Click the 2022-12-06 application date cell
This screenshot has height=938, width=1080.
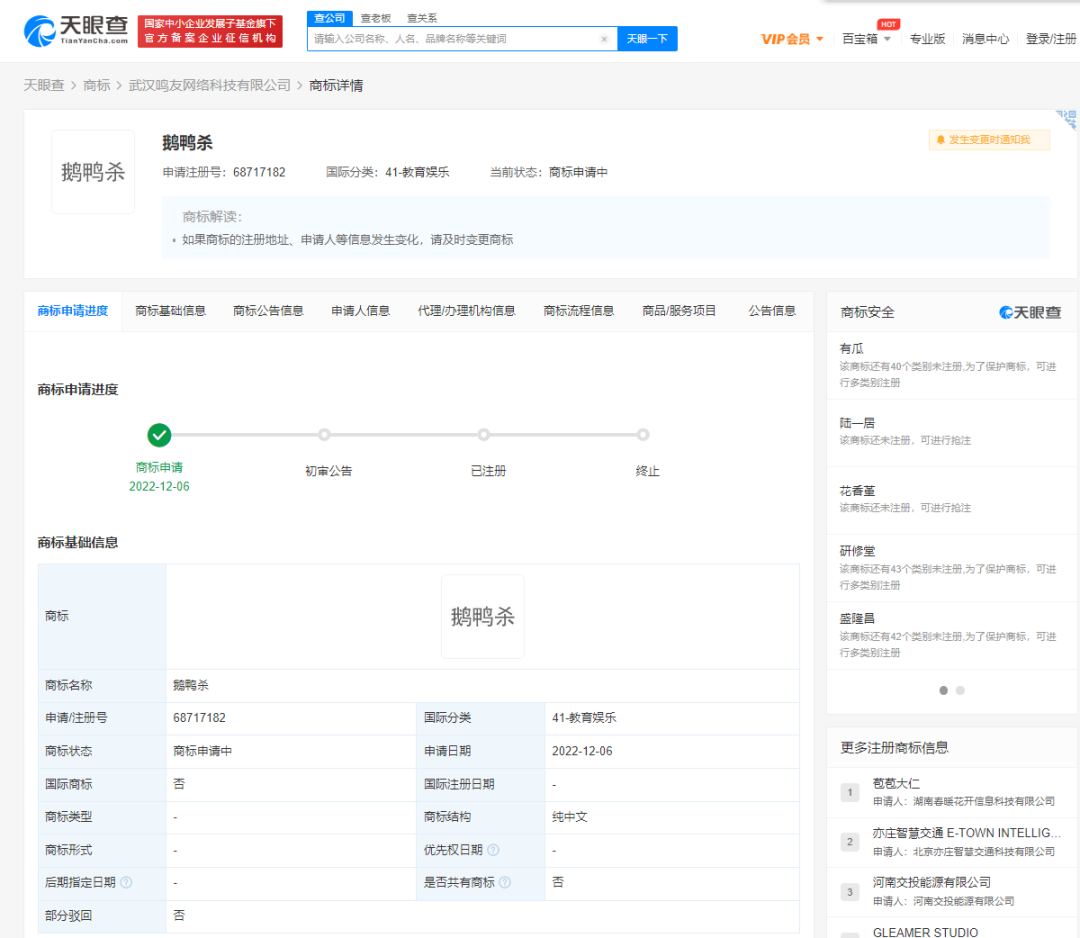[672, 751]
